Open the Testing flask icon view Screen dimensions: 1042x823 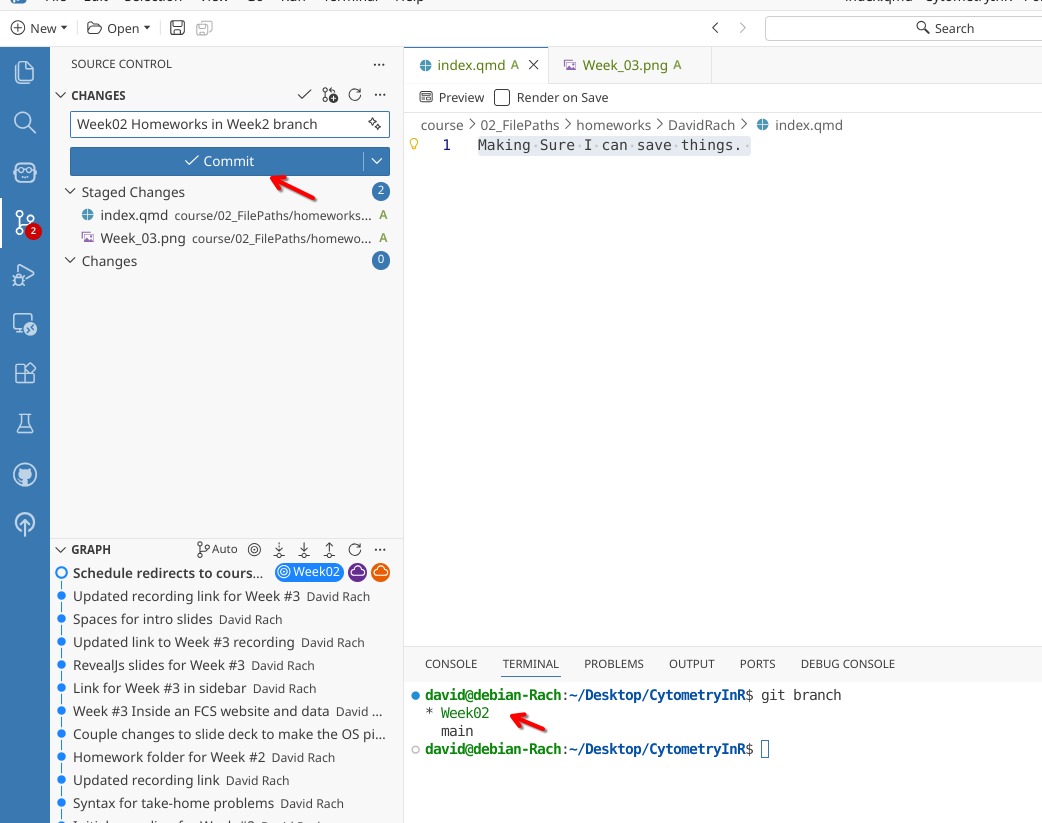tap(25, 424)
